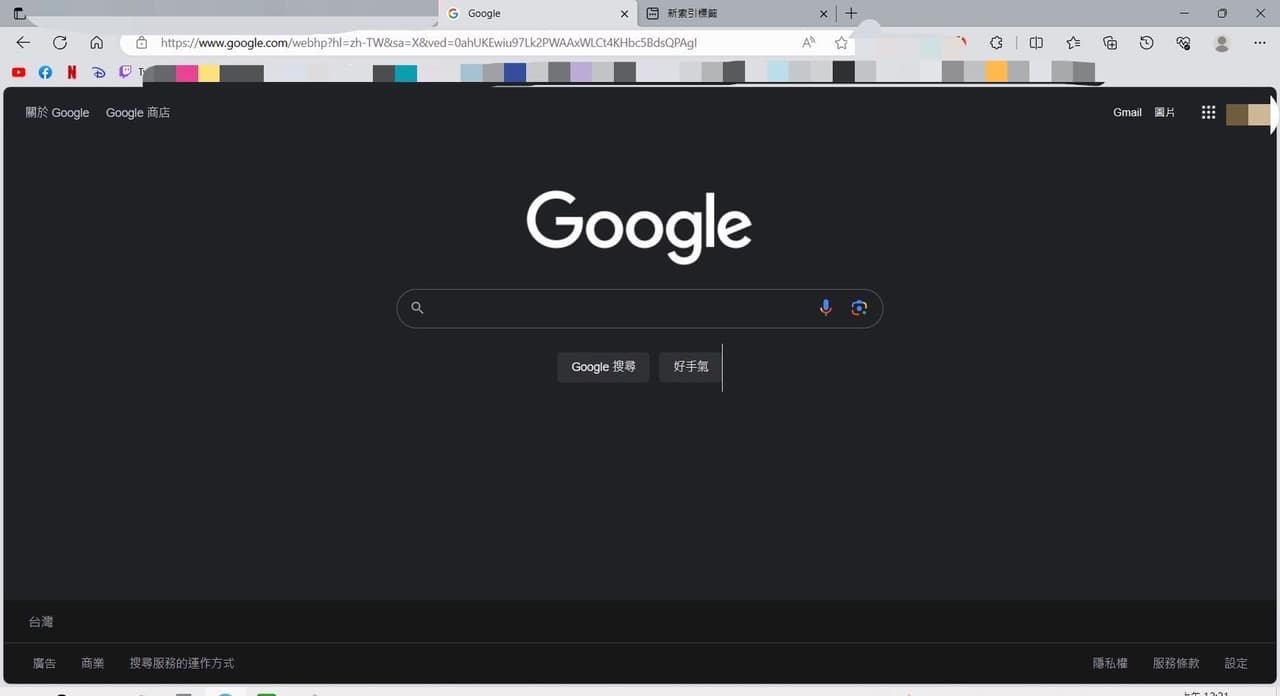Image resolution: width=1280 pixels, height=696 pixels.
Task: Open the Extensions puzzle icon
Action: point(996,43)
